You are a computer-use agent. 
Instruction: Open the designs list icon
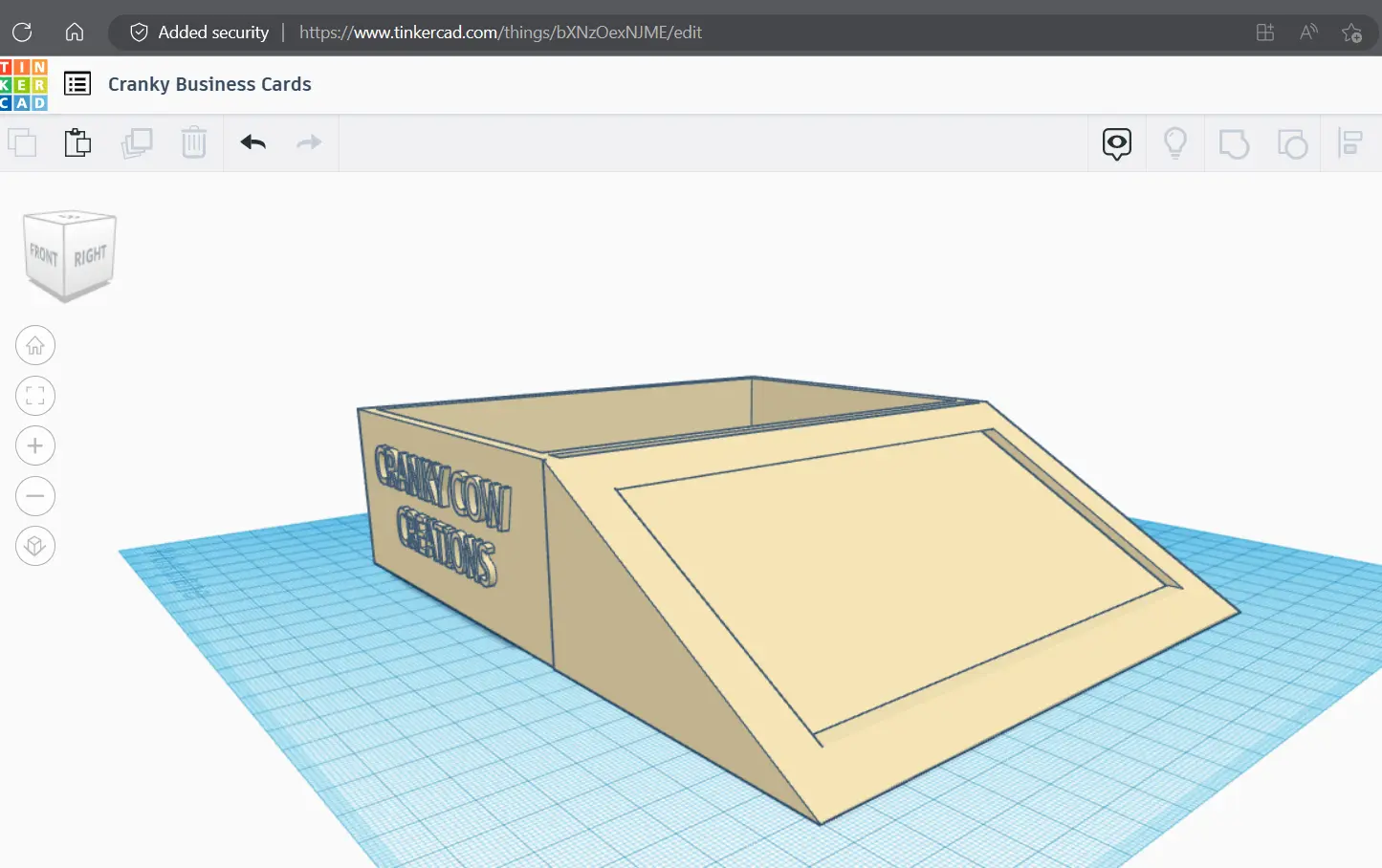click(77, 84)
